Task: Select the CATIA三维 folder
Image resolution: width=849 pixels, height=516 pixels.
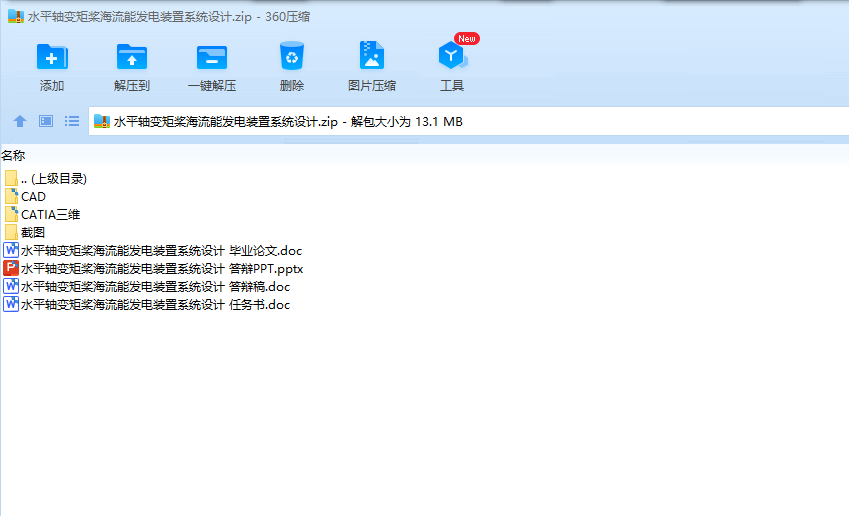Action: 42,214
